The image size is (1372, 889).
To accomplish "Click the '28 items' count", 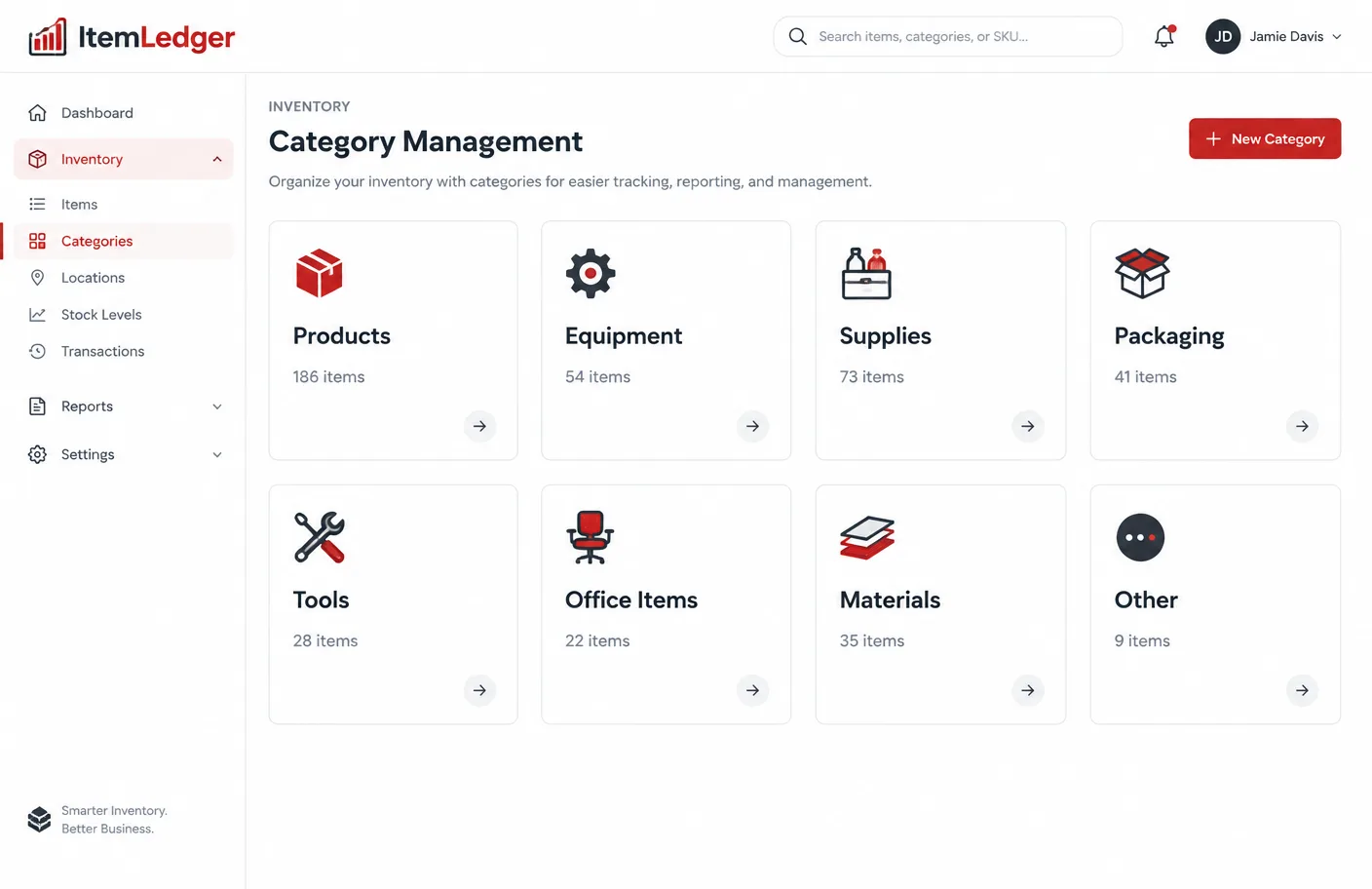I will [x=325, y=640].
